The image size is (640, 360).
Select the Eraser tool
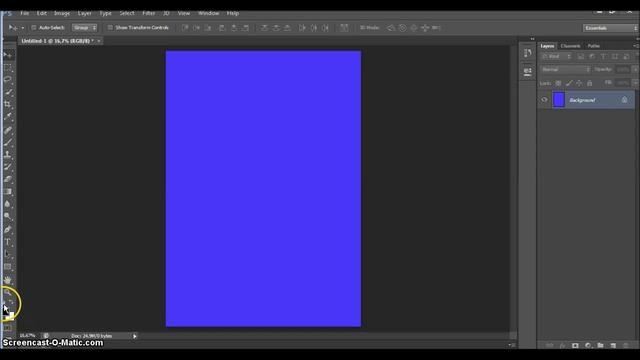pos(8,179)
